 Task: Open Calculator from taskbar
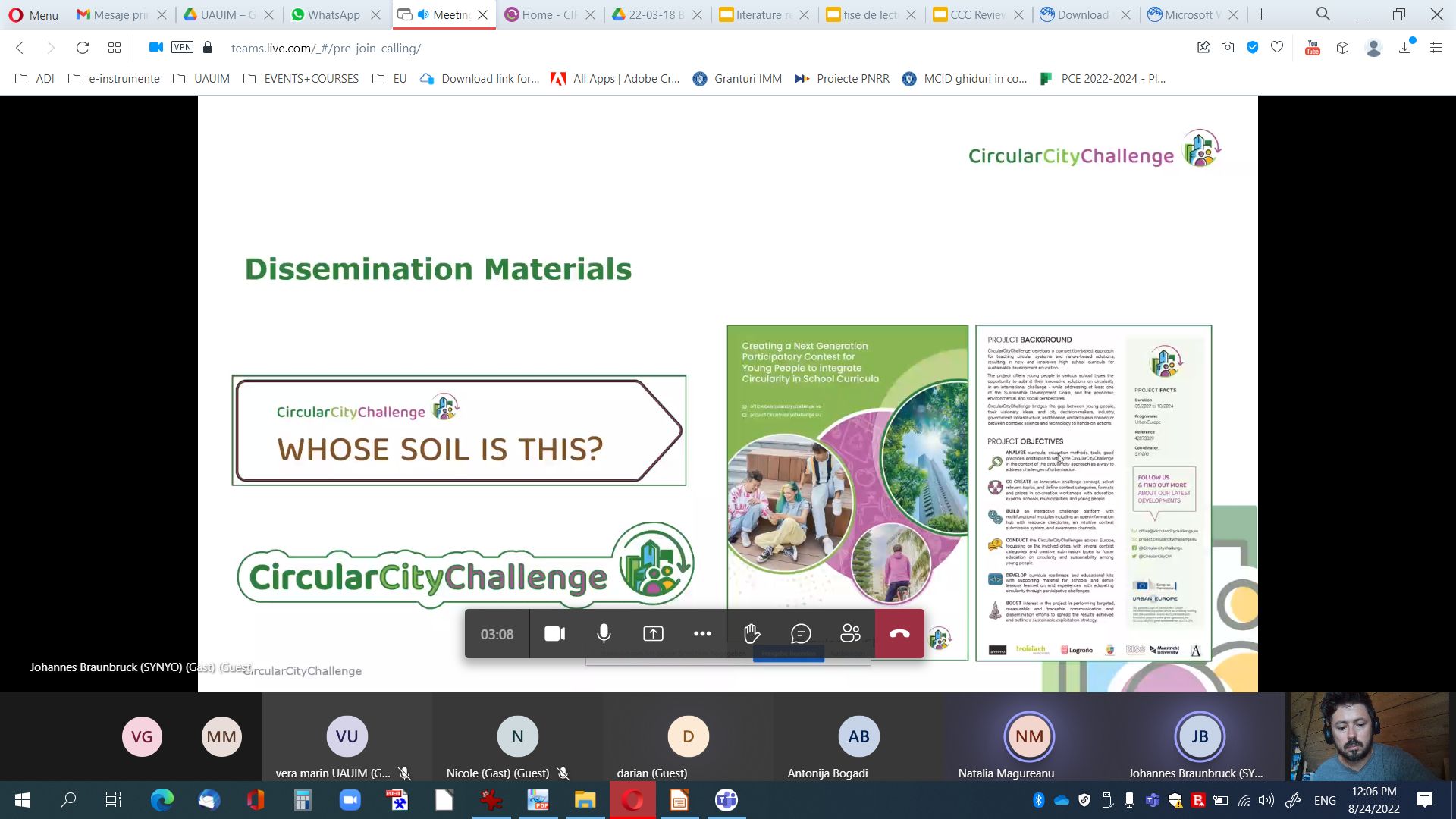[303, 800]
